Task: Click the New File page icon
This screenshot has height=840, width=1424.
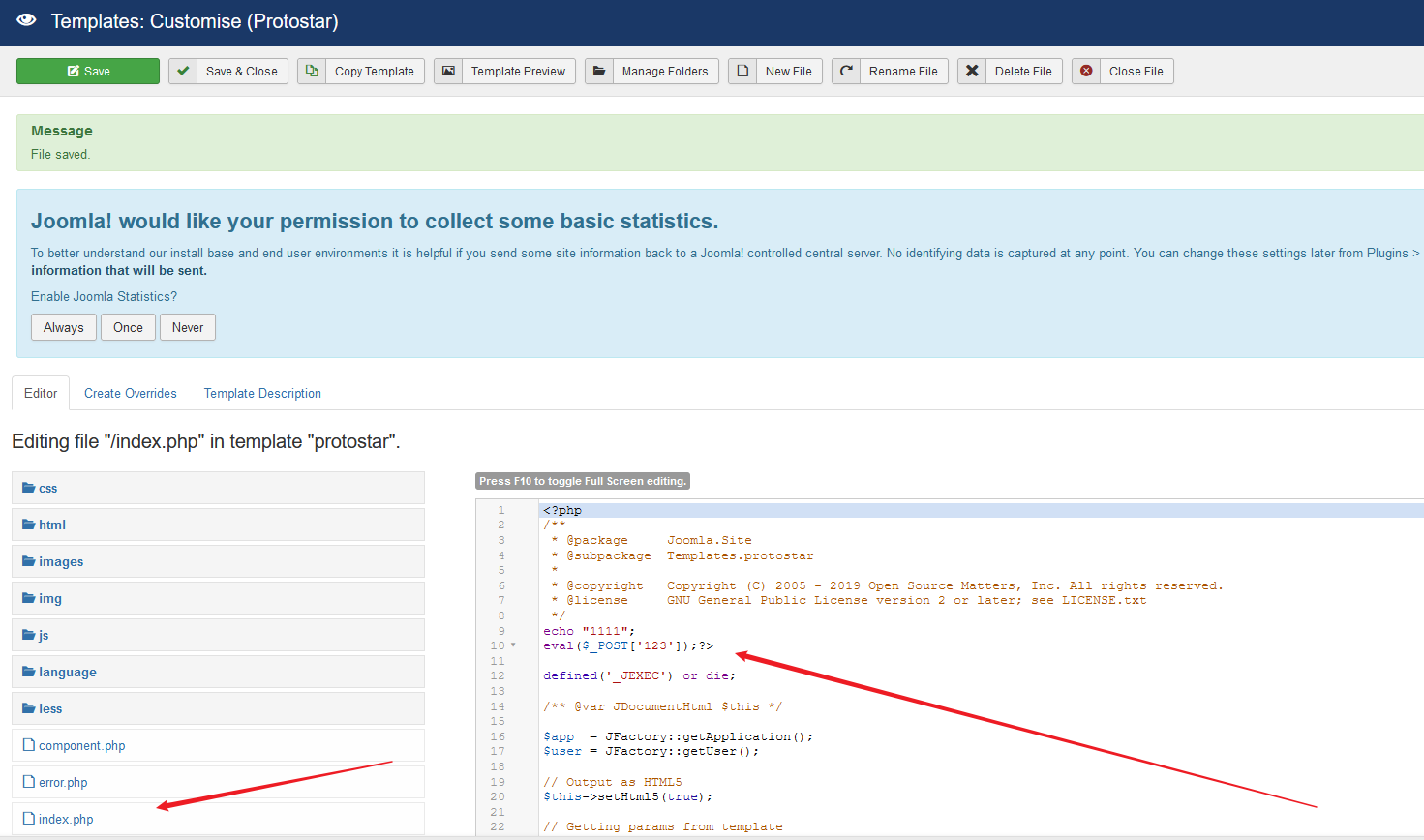Action: coord(742,71)
